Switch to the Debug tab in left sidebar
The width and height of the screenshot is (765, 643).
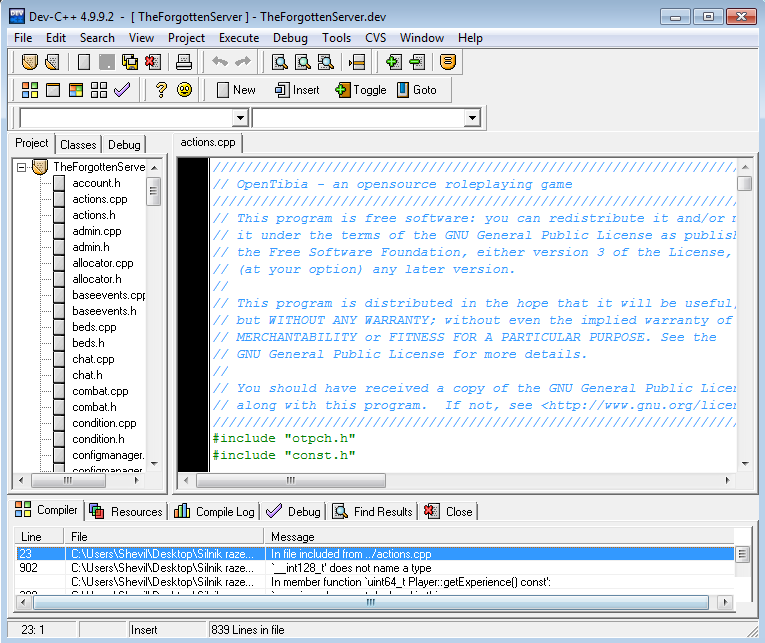pyautogui.click(x=124, y=145)
